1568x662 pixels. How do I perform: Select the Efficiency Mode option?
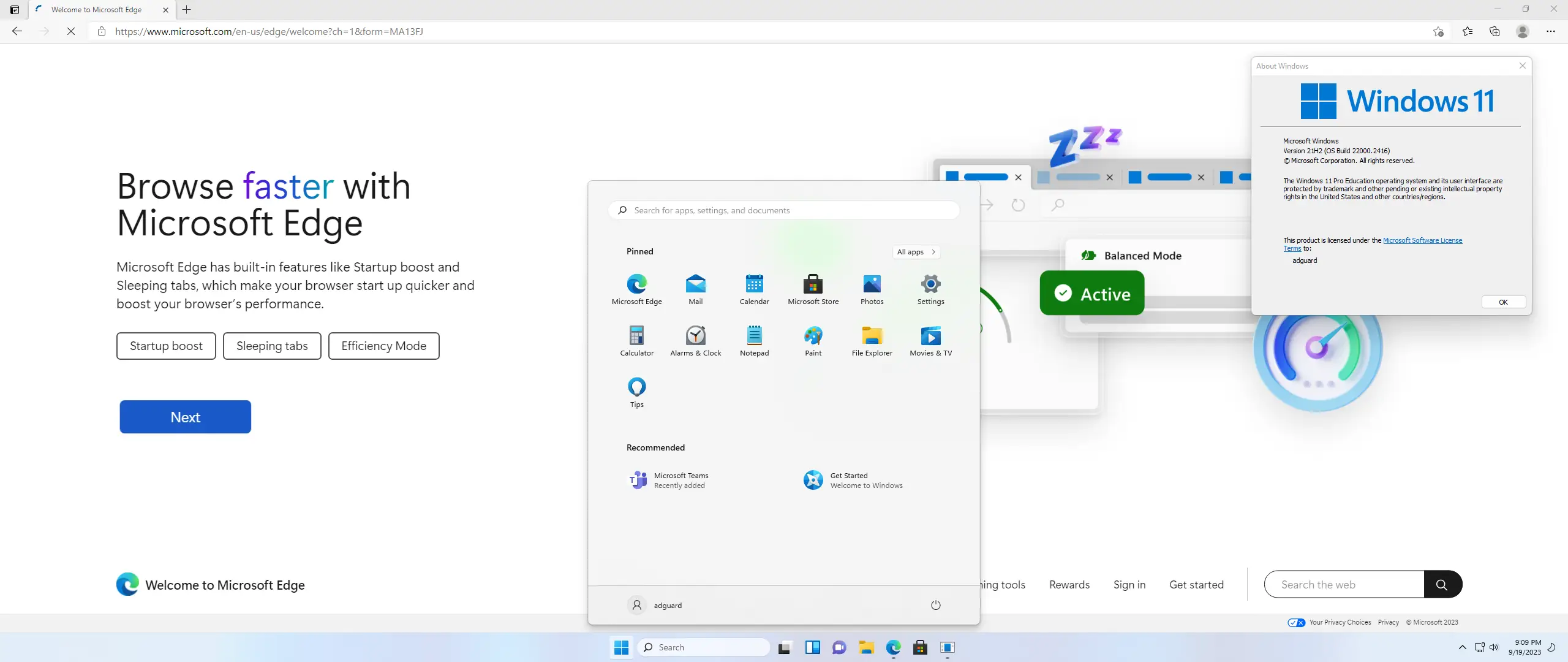coord(383,346)
